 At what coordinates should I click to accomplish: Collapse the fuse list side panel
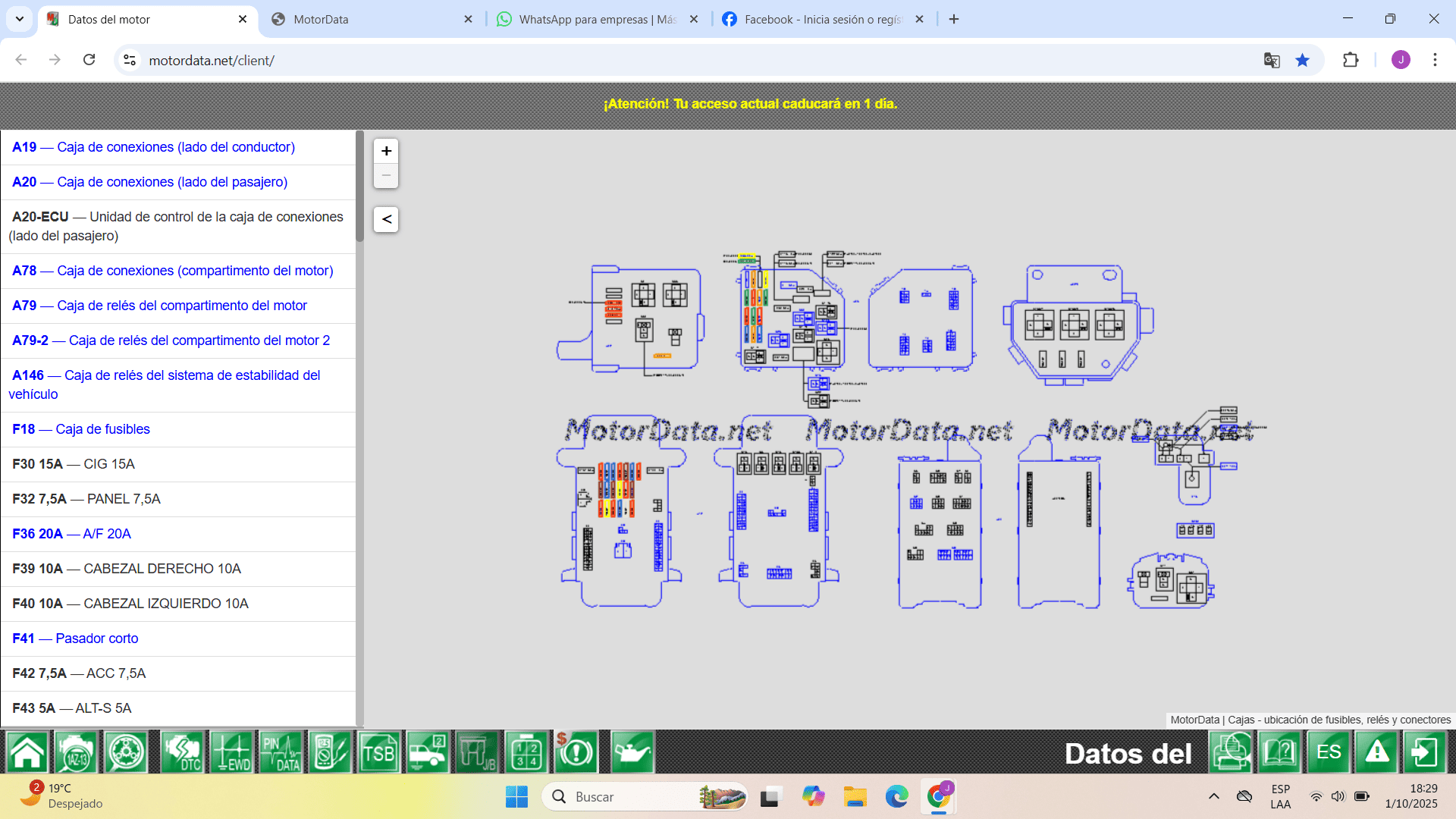coord(386,219)
